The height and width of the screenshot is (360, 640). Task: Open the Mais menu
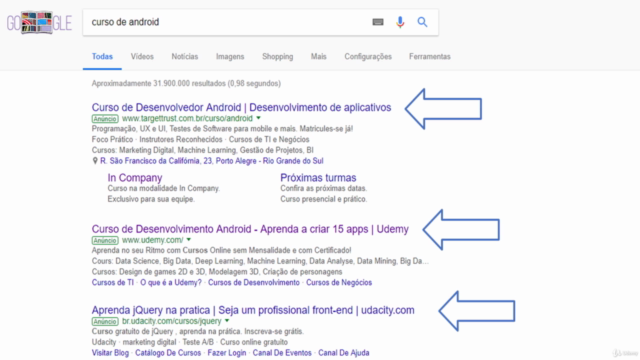tap(318, 57)
